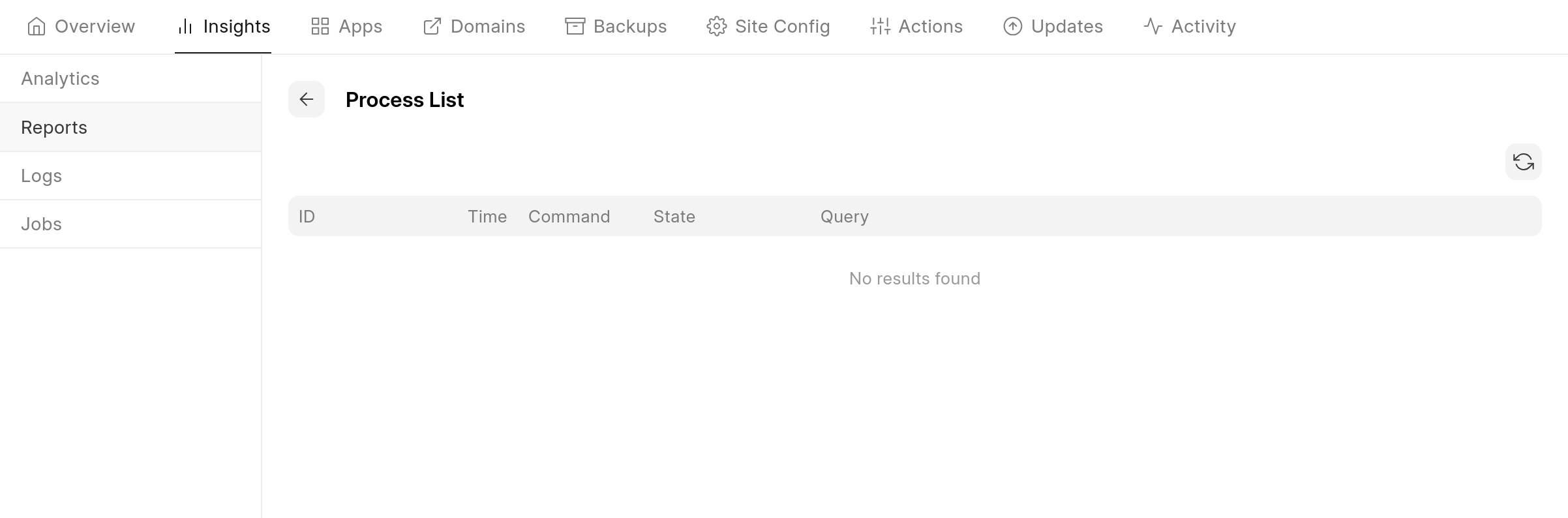The width and height of the screenshot is (1568, 518).
Task: Click the Apps grid icon
Action: 320,27
